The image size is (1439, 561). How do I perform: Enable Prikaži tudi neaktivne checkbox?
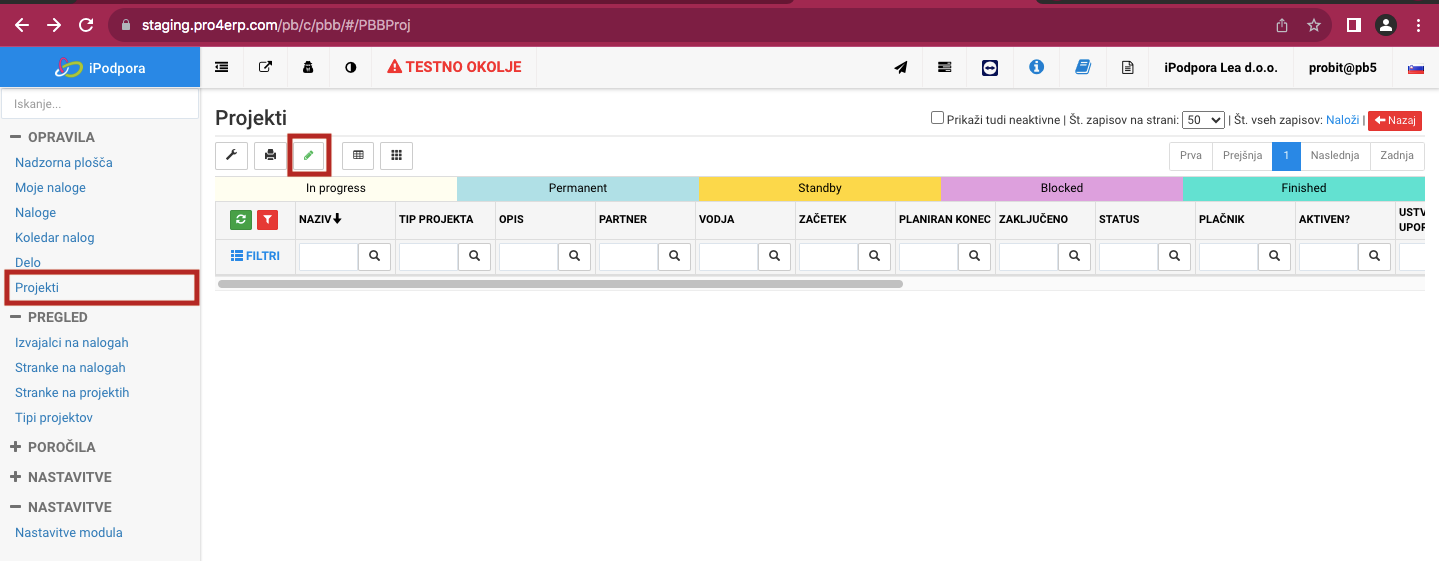tap(937, 118)
